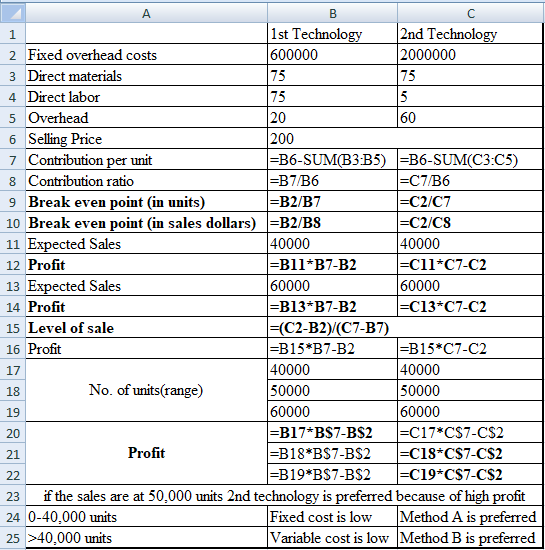Image resolution: width=545 pixels, height=550 pixels.
Task: Click formula =C2/C8
Action: click(x=470, y=223)
